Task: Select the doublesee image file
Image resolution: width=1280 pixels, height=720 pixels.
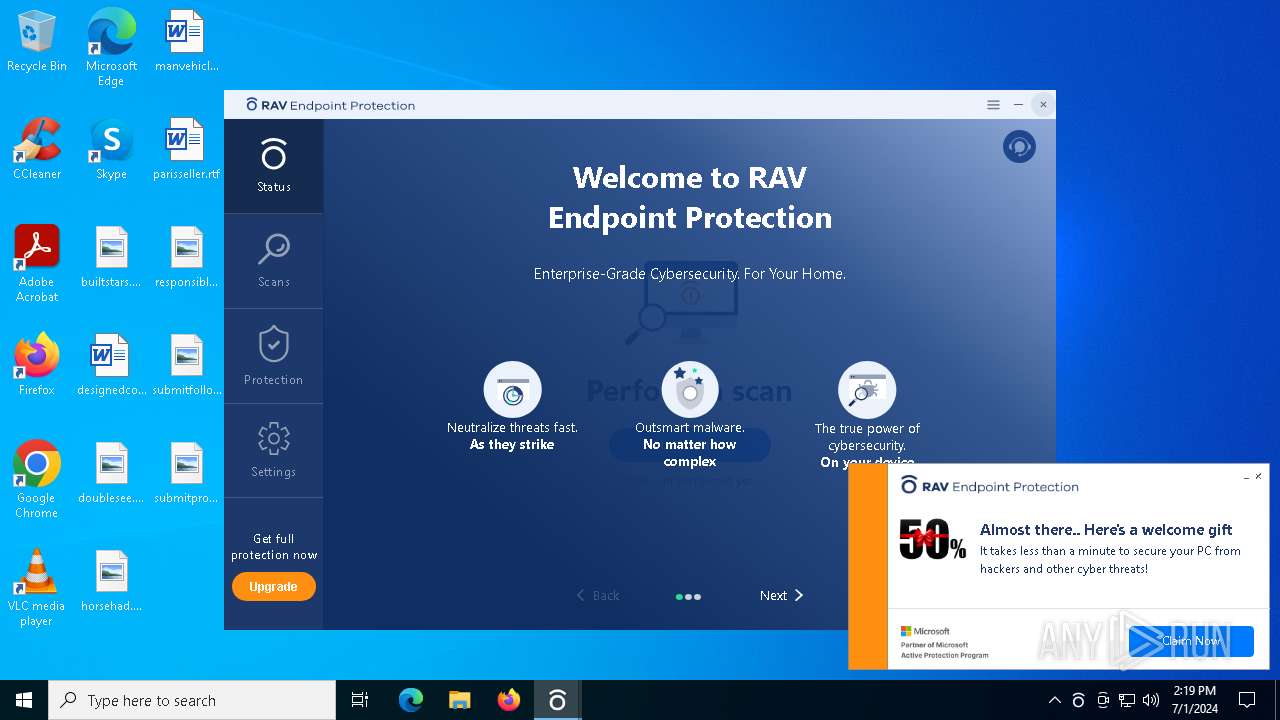Action: (111, 473)
